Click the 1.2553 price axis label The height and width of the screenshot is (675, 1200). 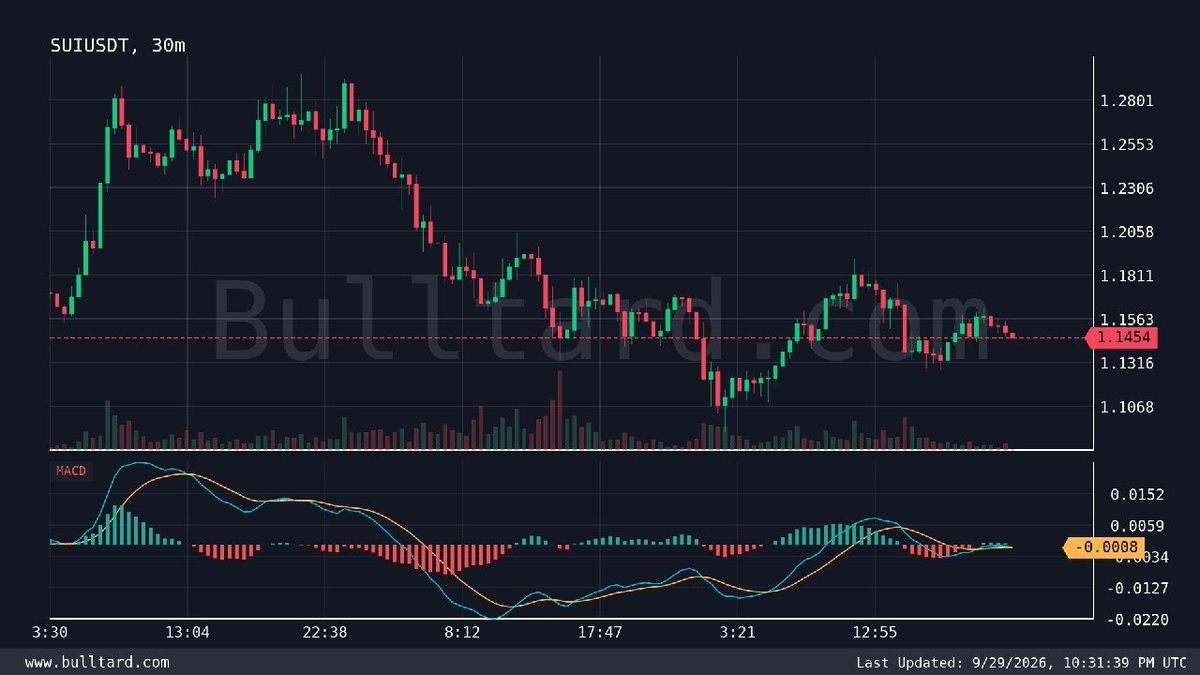tap(1127, 144)
